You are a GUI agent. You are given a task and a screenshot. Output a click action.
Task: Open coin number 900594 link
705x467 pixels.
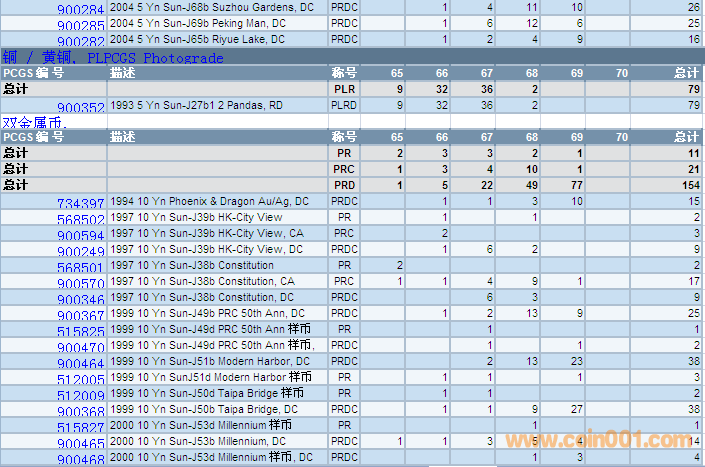81,235
